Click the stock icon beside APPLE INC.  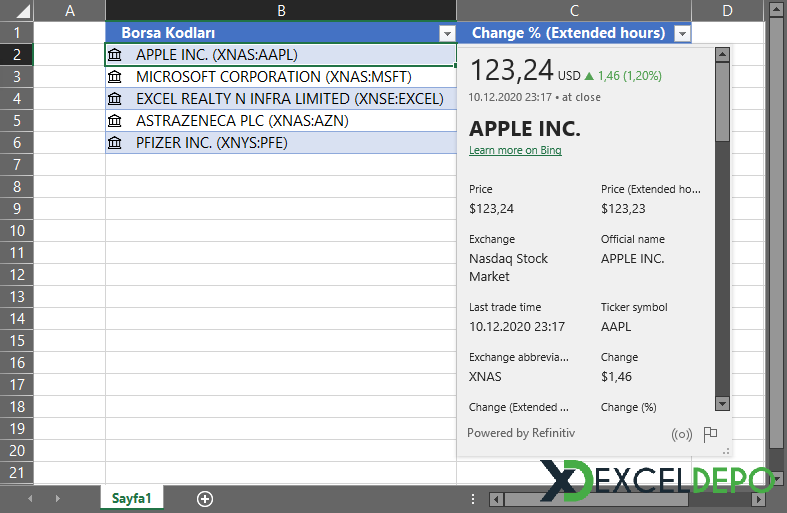115,55
